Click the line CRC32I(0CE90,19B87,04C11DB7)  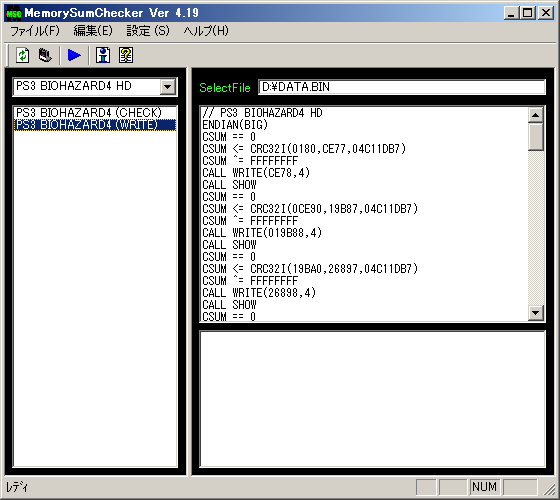[x=310, y=209]
